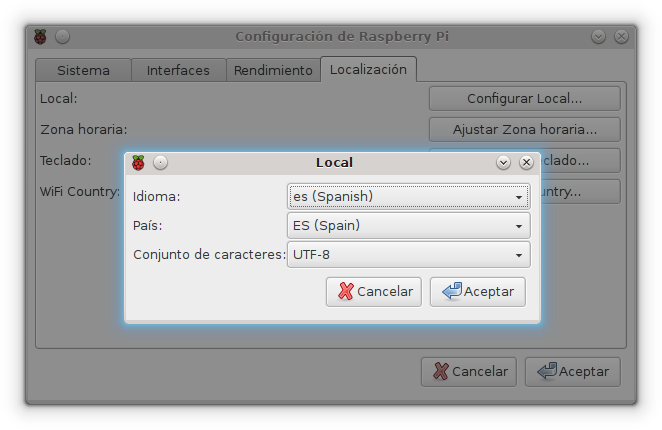The width and height of the screenshot is (662, 430).
Task: Click Cancelar in the Local dialog
Action: (374, 291)
